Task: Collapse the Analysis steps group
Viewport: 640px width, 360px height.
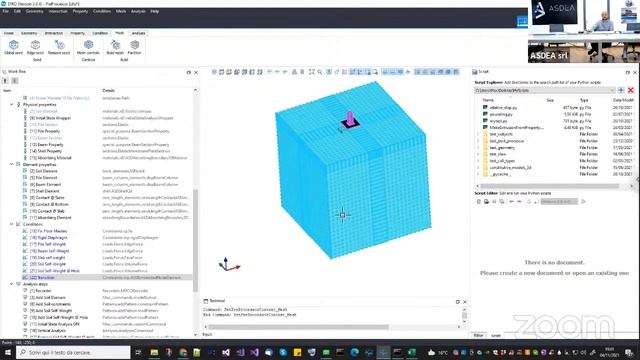Action: 11,284
